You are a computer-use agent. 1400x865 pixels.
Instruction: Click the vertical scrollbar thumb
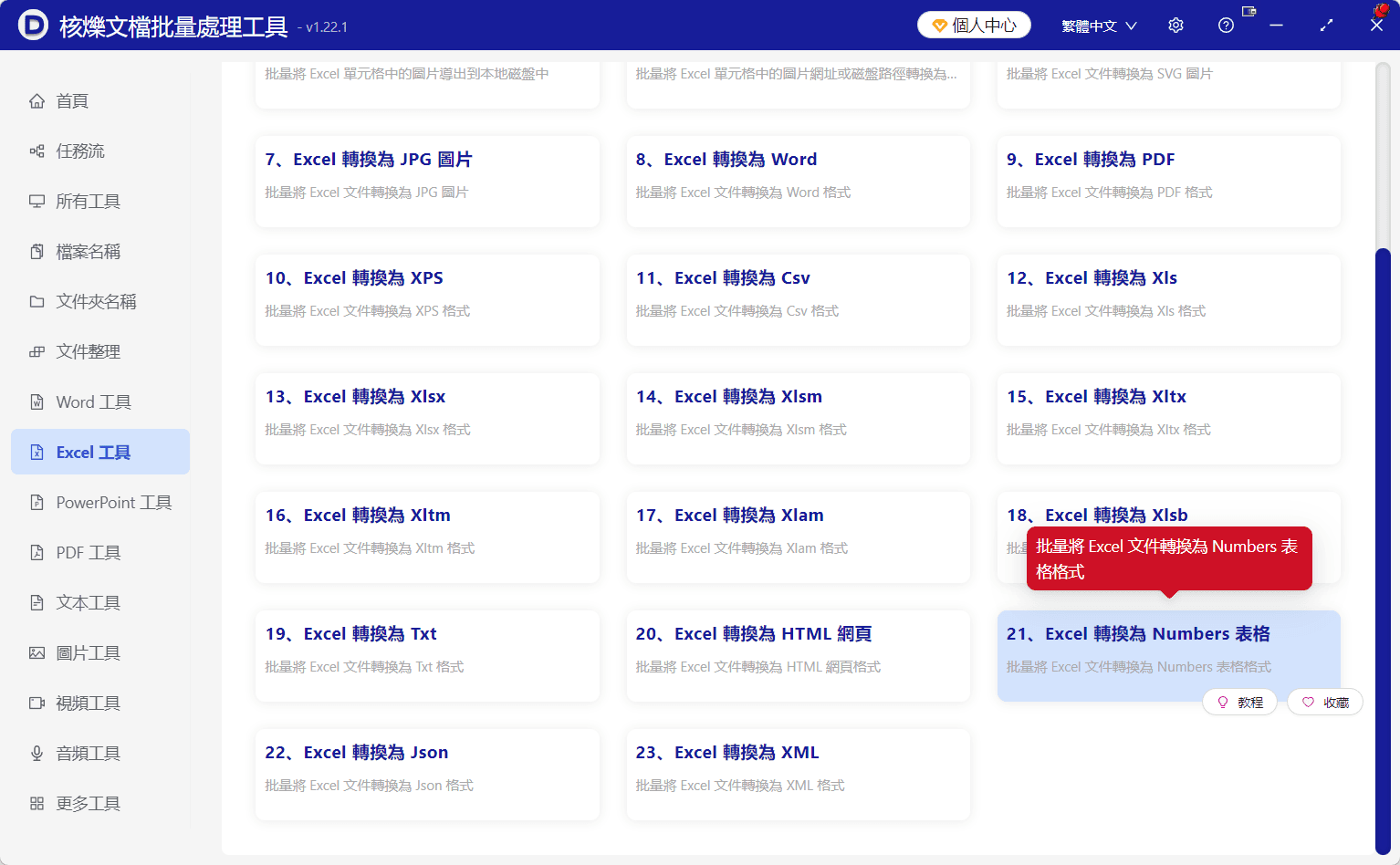pos(1383,551)
